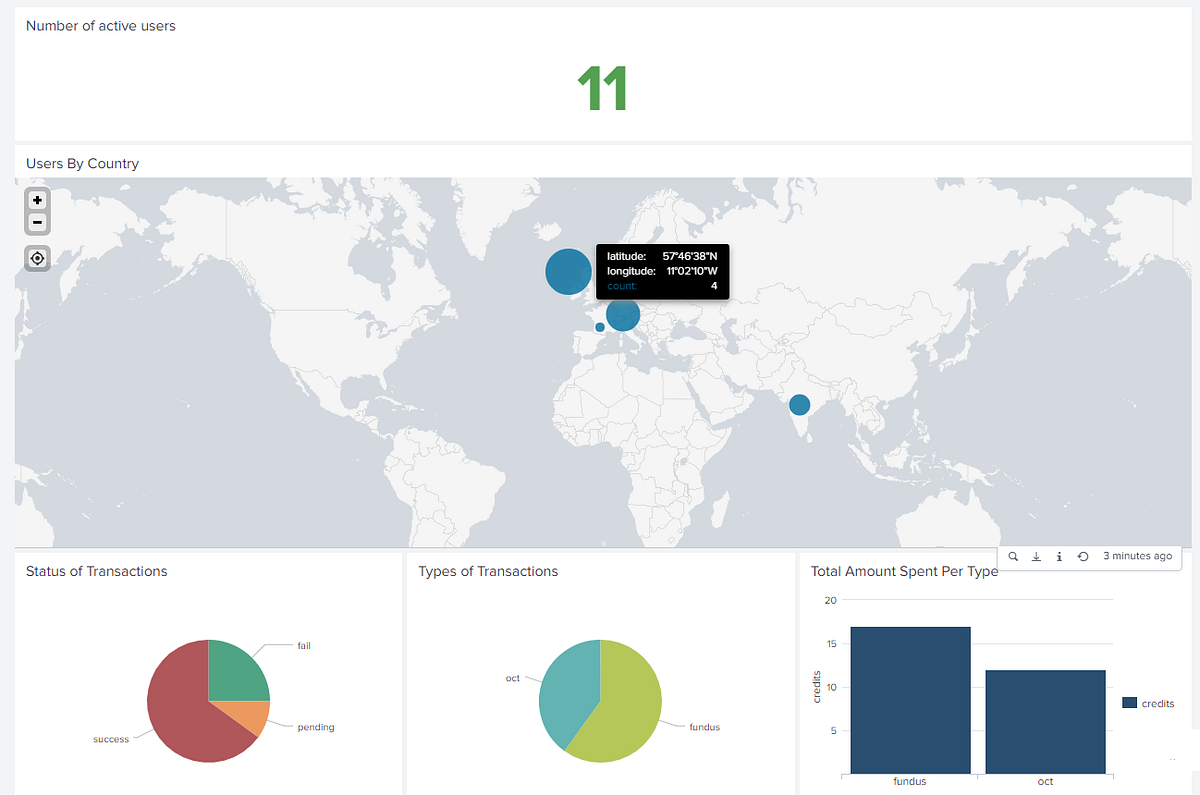This screenshot has width=1200, height=795.
Task: Click the fundus bar in the spending chart
Action: (910, 700)
